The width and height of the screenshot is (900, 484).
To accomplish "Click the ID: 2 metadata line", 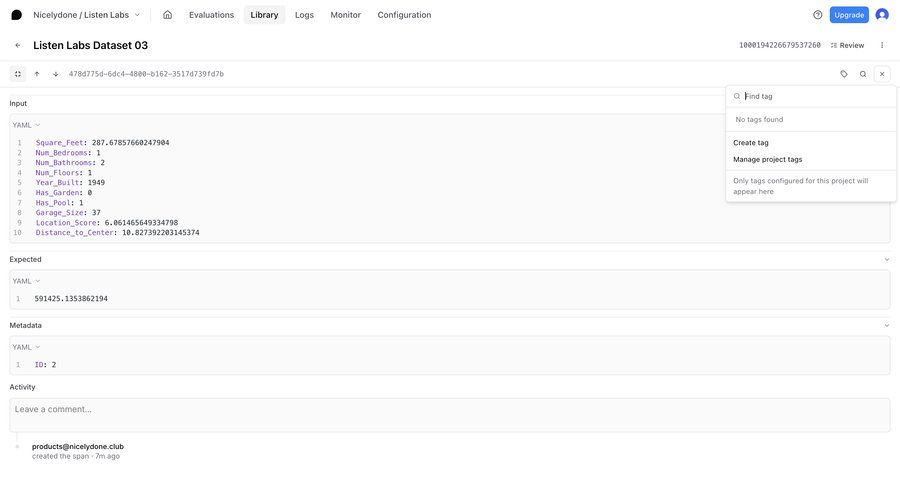I will point(45,365).
